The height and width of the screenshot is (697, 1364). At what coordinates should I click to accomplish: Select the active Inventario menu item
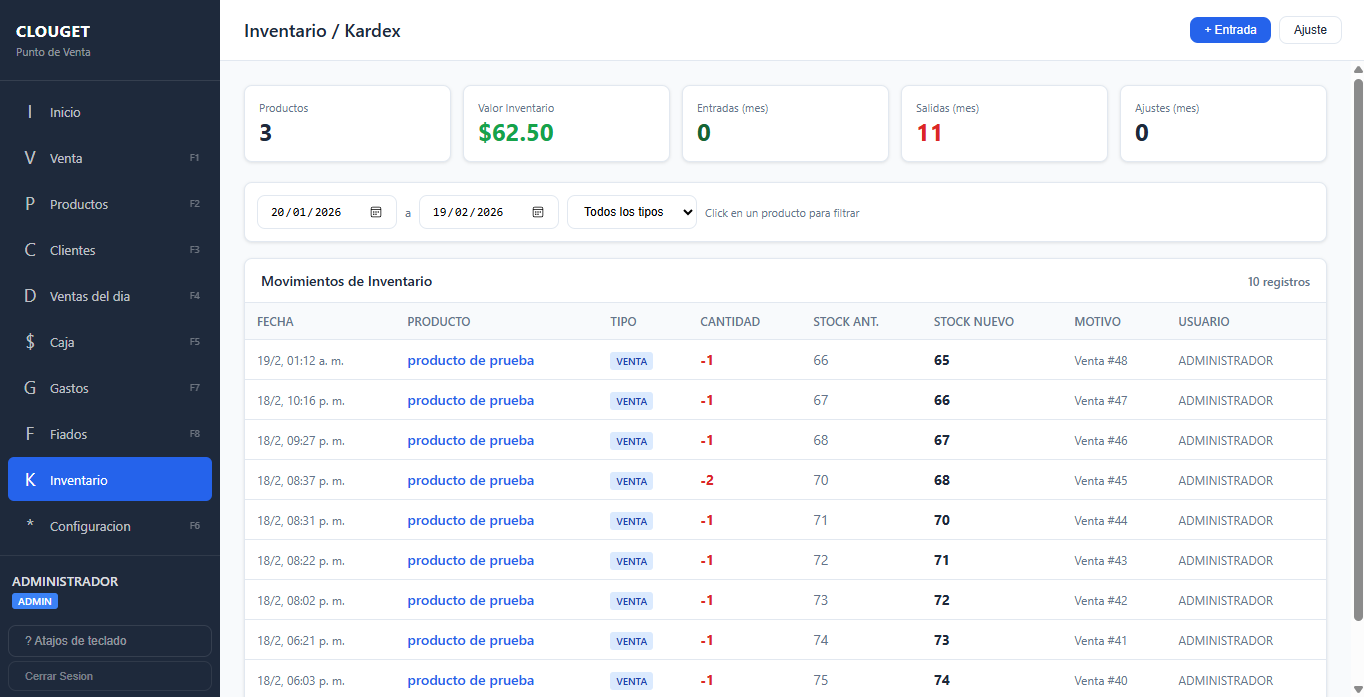110,480
